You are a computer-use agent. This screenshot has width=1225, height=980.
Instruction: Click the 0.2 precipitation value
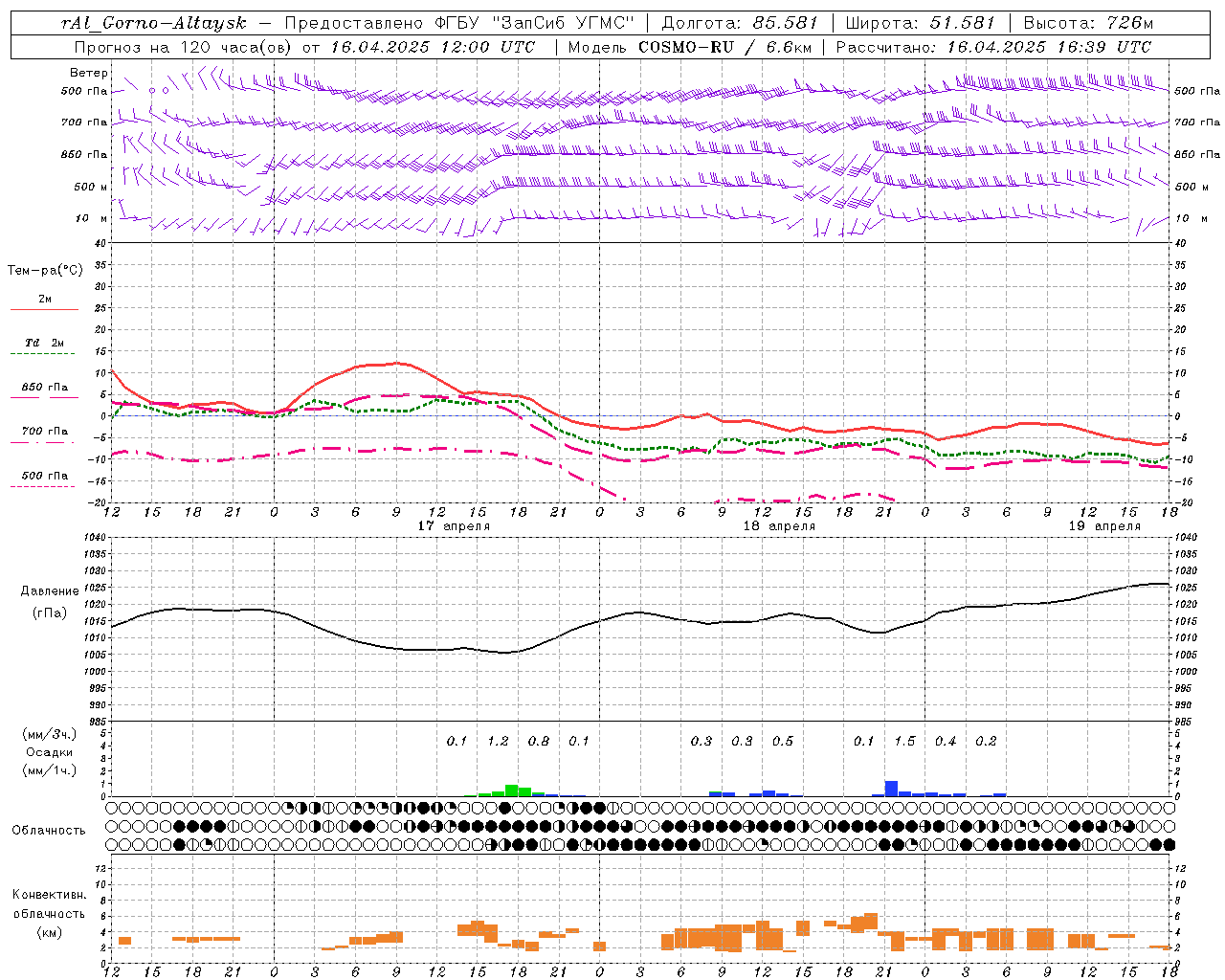click(x=986, y=741)
